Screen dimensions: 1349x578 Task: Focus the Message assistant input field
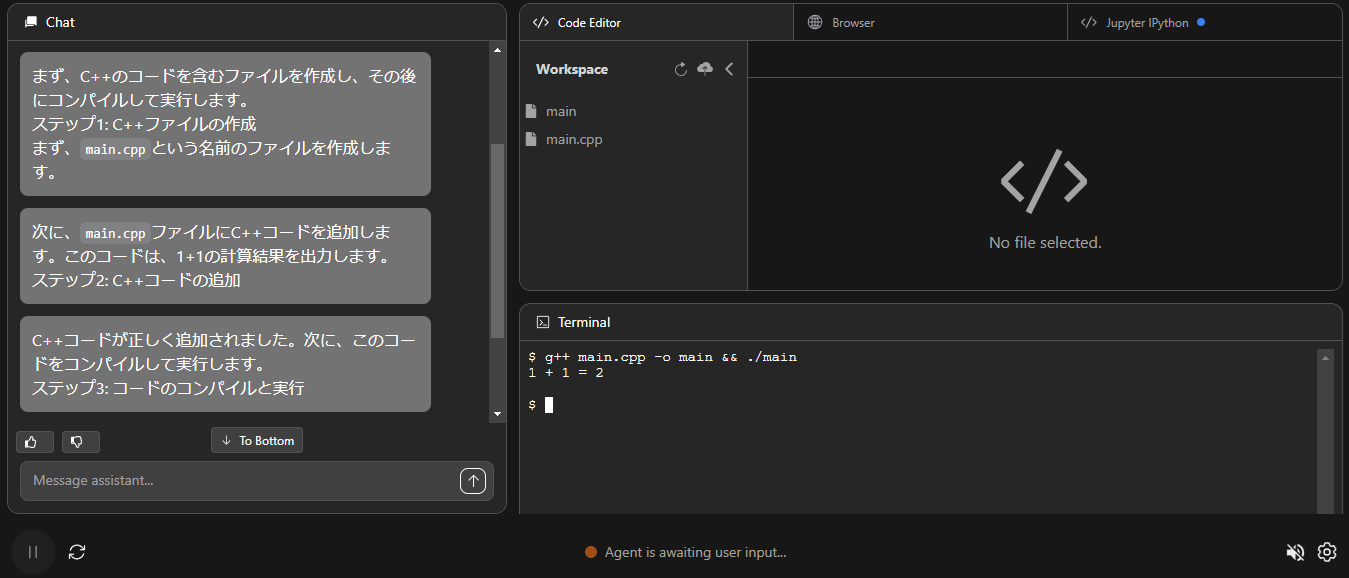click(240, 481)
